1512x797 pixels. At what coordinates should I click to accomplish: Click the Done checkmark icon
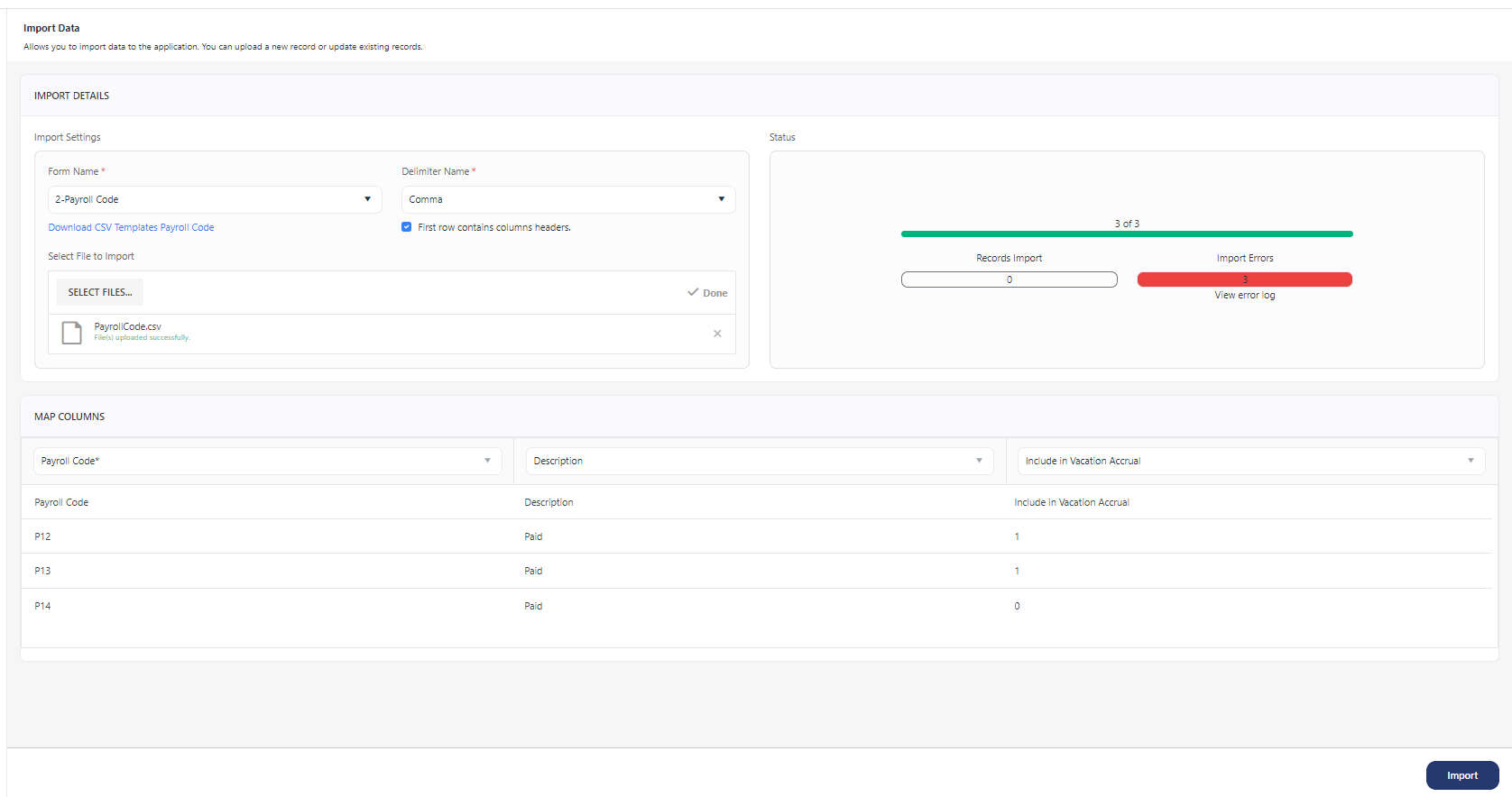(x=693, y=292)
